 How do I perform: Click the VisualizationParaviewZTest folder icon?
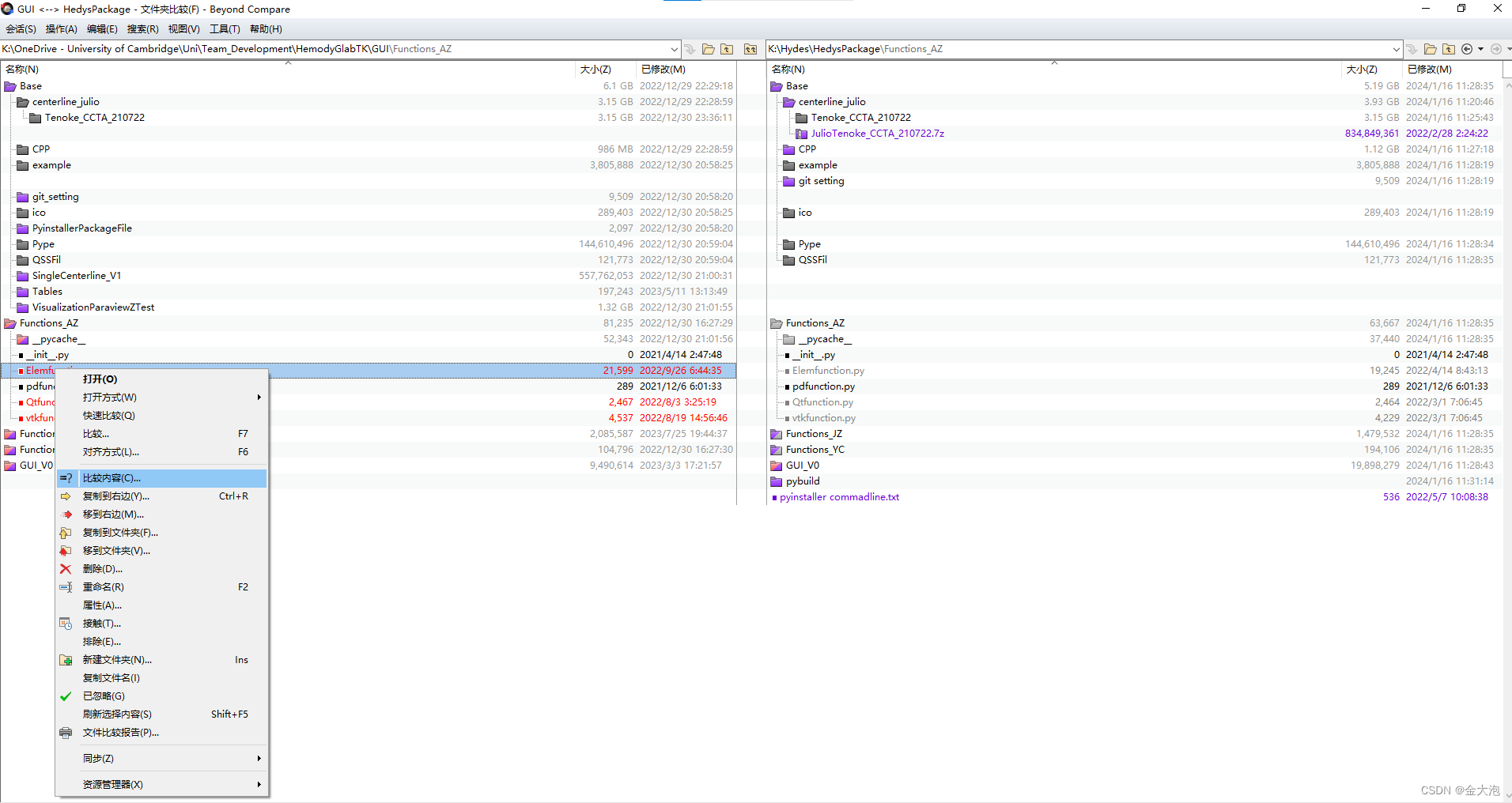pyautogui.click(x=23, y=307)
